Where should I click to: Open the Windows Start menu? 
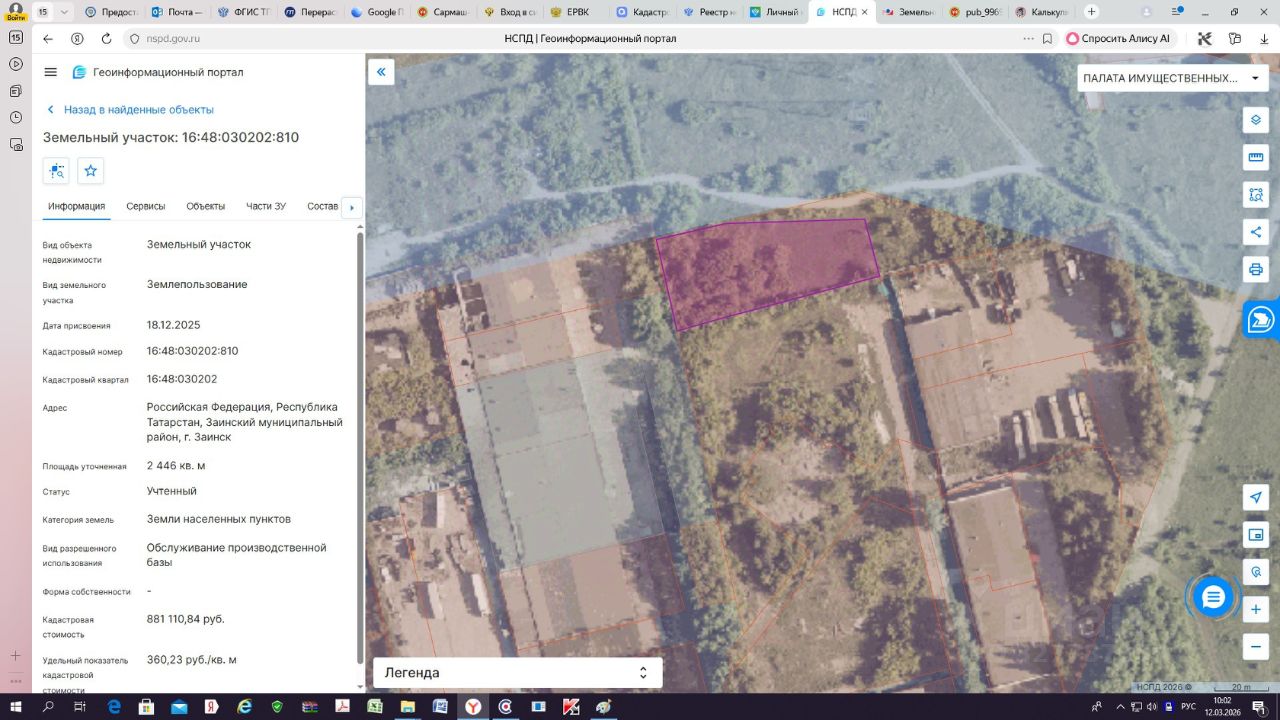pyautogui.click(x=16, y=706)
